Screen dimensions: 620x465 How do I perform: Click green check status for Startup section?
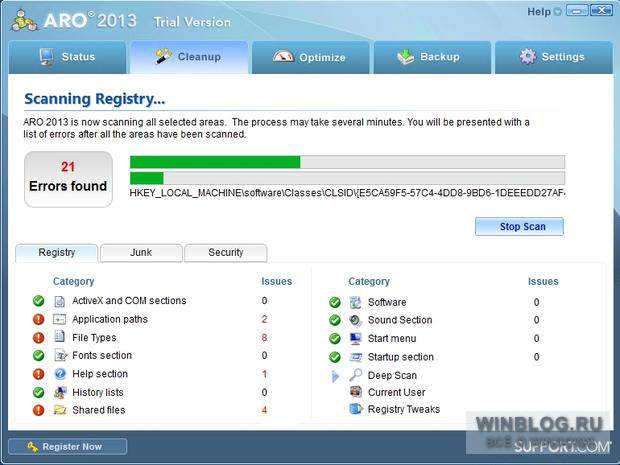[335, 357]
